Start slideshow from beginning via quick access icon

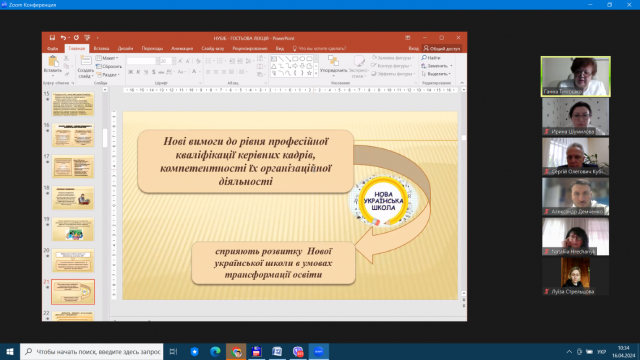[x=87, y=38]
